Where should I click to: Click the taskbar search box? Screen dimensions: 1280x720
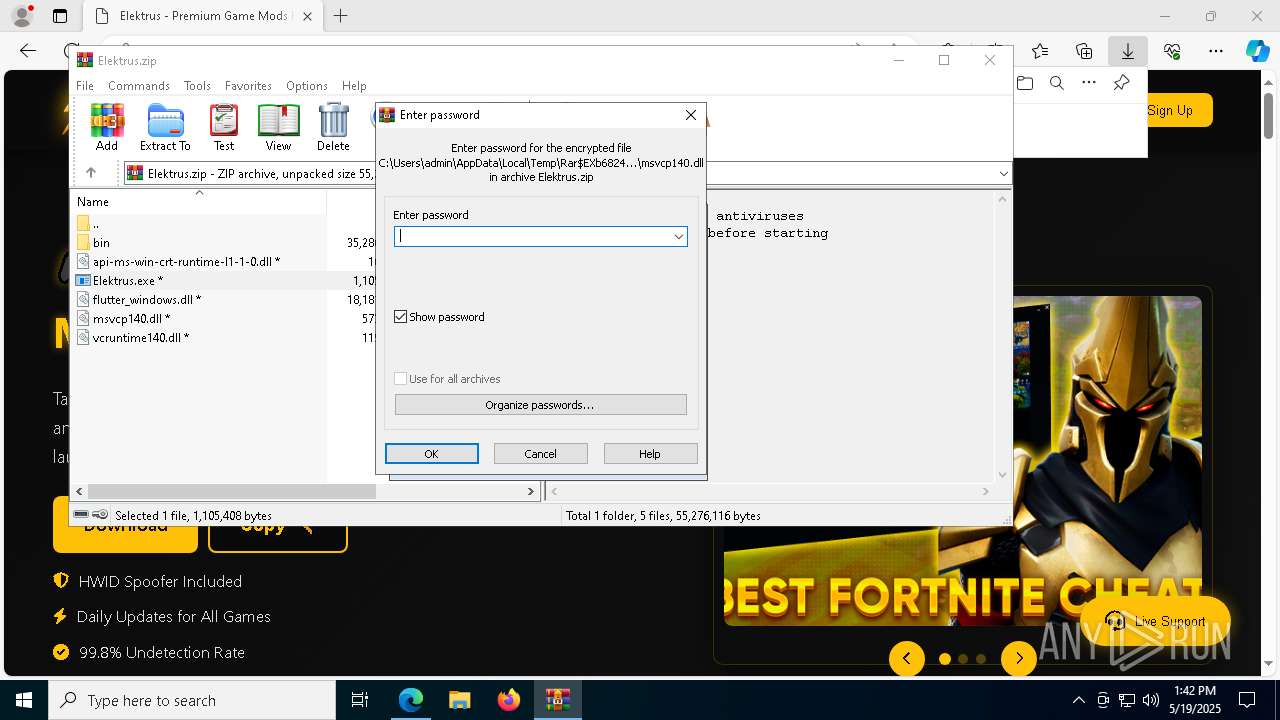192,700
